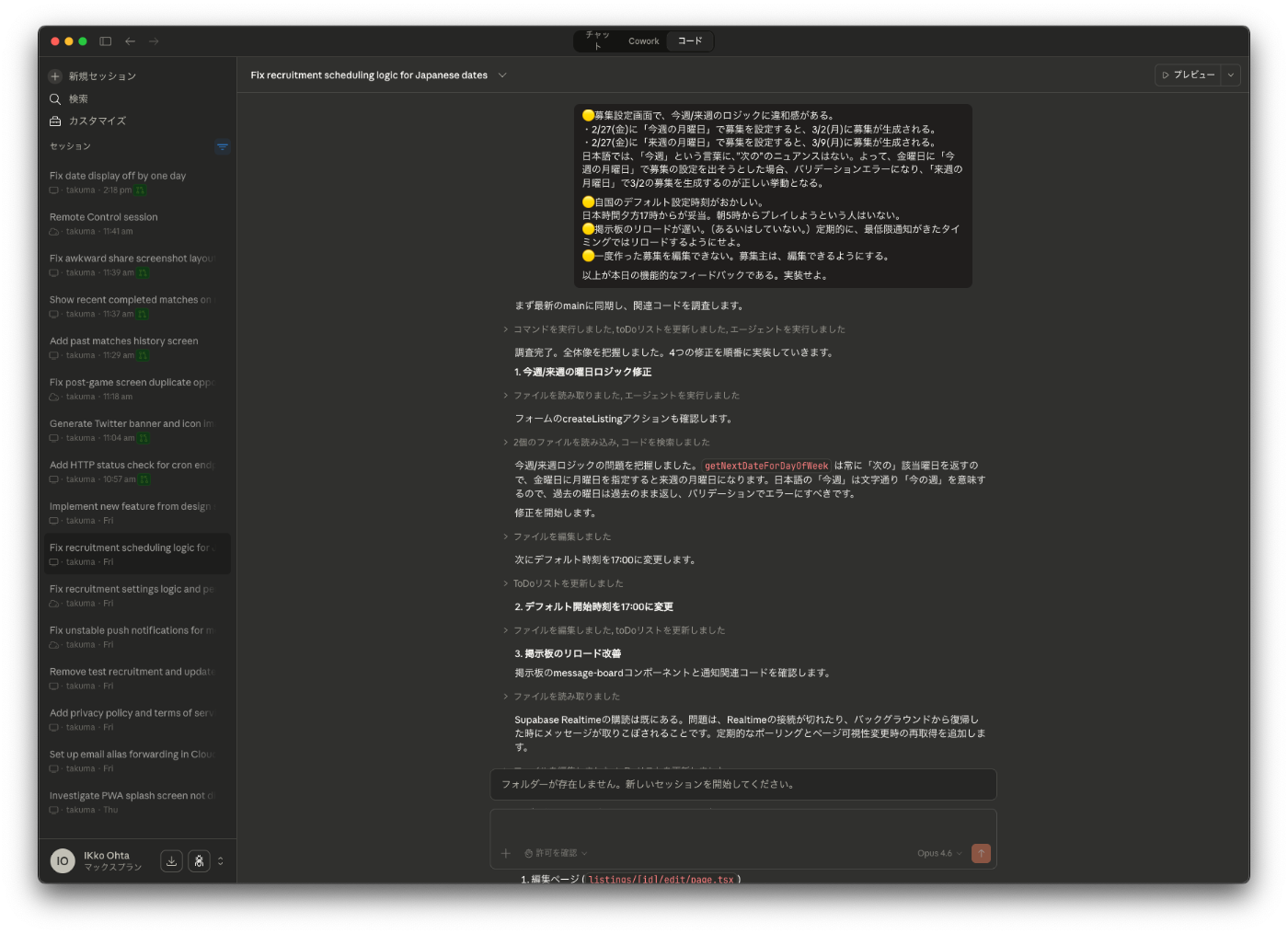Click the orange send arrow button
Screen dimensions: 1288x934
click(x=981, y=853)
